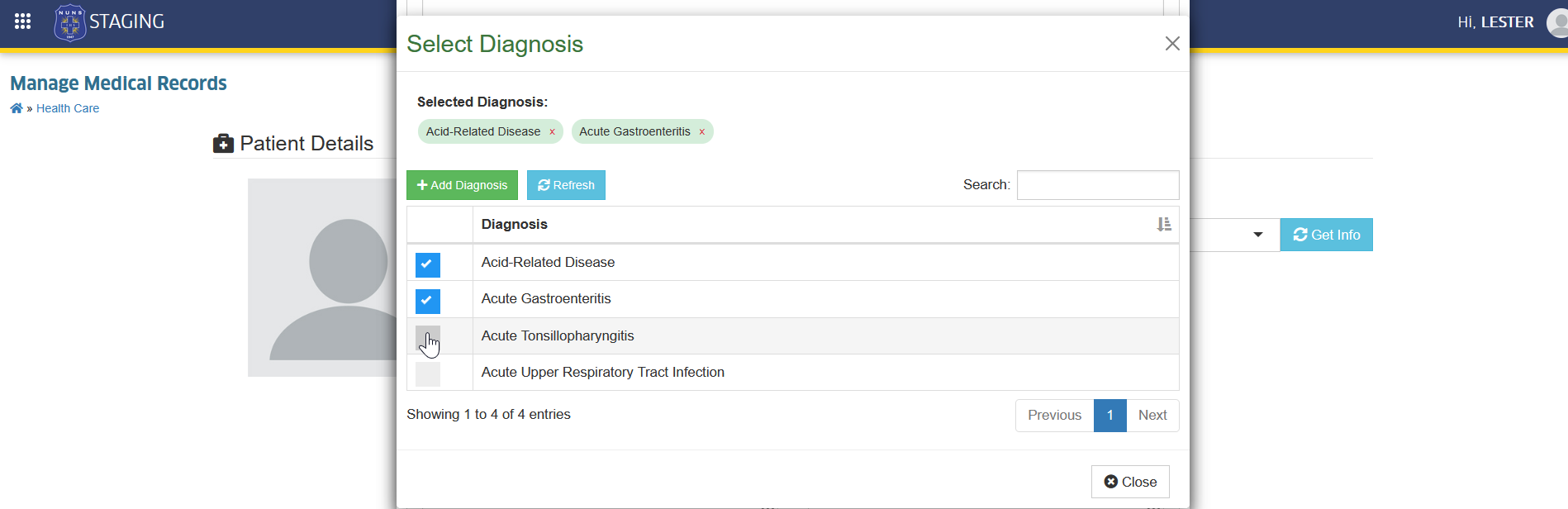Open the user avatar for Lester
Screen dimensions: 1568x509
point(1558,22)
